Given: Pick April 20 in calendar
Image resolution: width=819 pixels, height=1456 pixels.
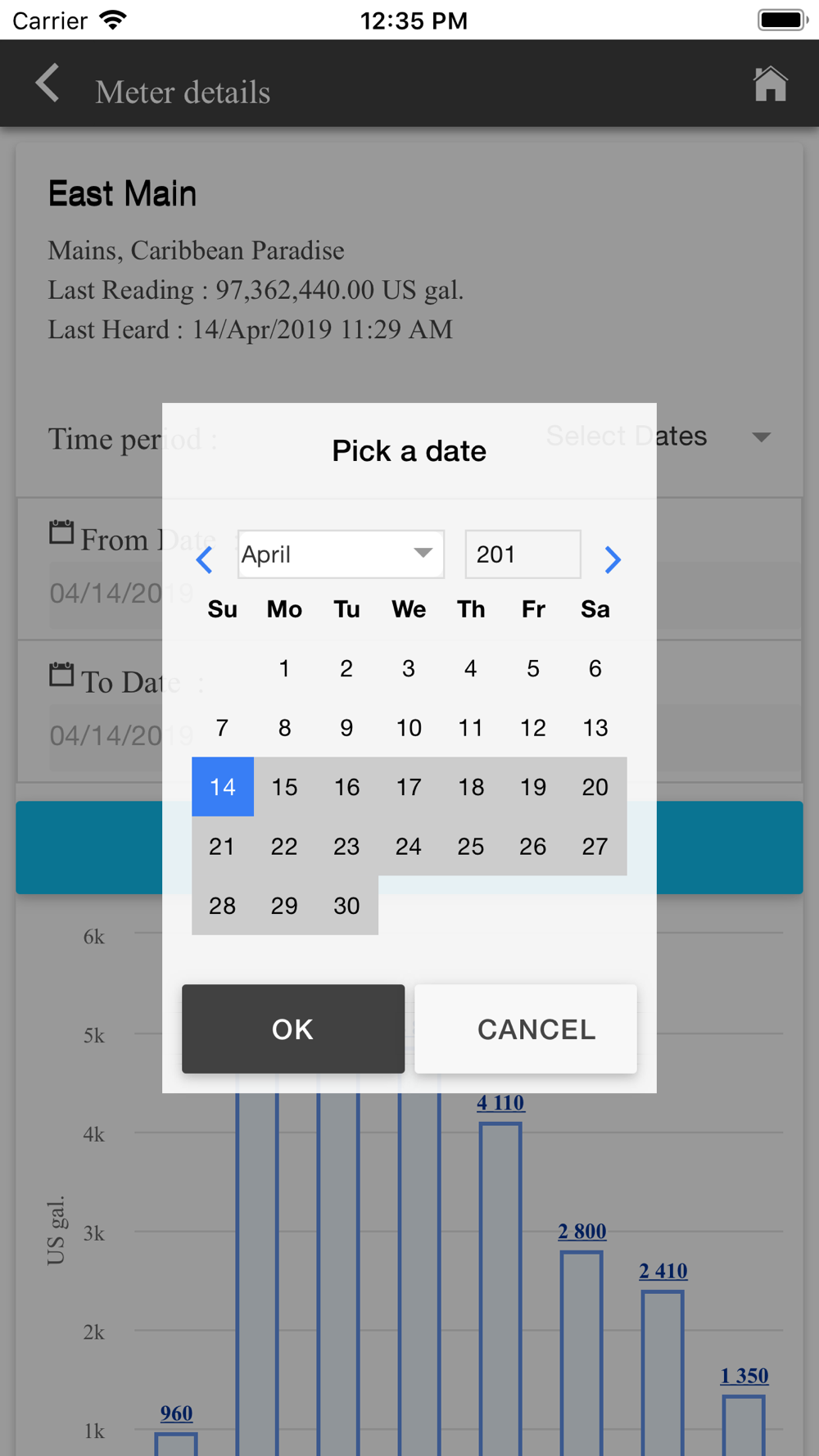Looking at the screenshot, I should (595, 787).
